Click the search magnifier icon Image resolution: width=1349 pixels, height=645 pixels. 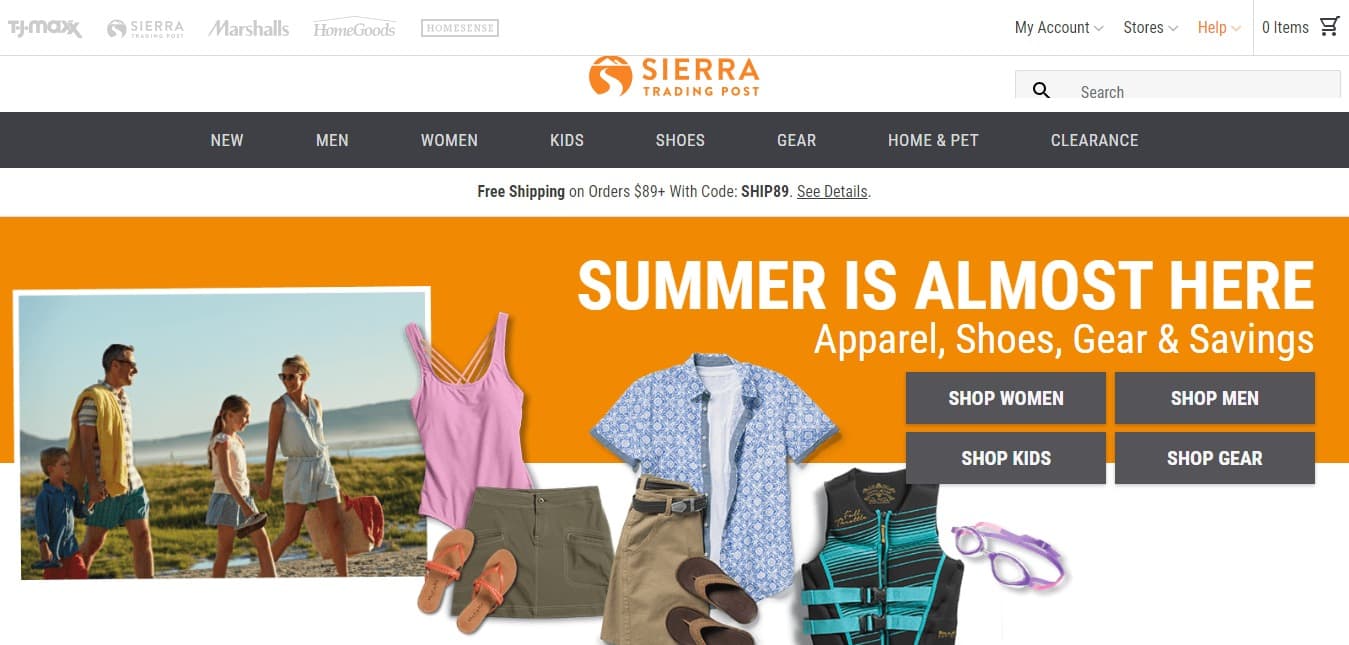[1041, 90]
